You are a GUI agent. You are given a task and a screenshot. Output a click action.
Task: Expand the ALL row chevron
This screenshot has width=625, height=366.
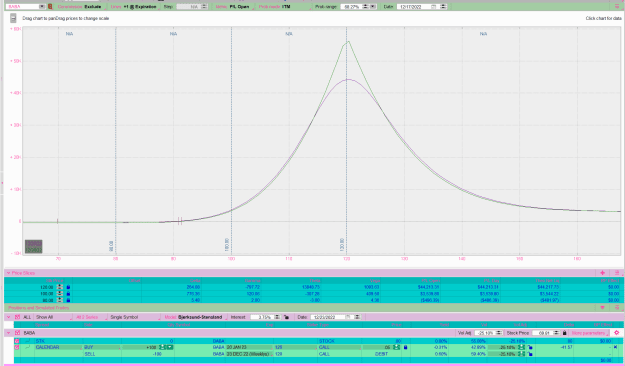[8, 317]
